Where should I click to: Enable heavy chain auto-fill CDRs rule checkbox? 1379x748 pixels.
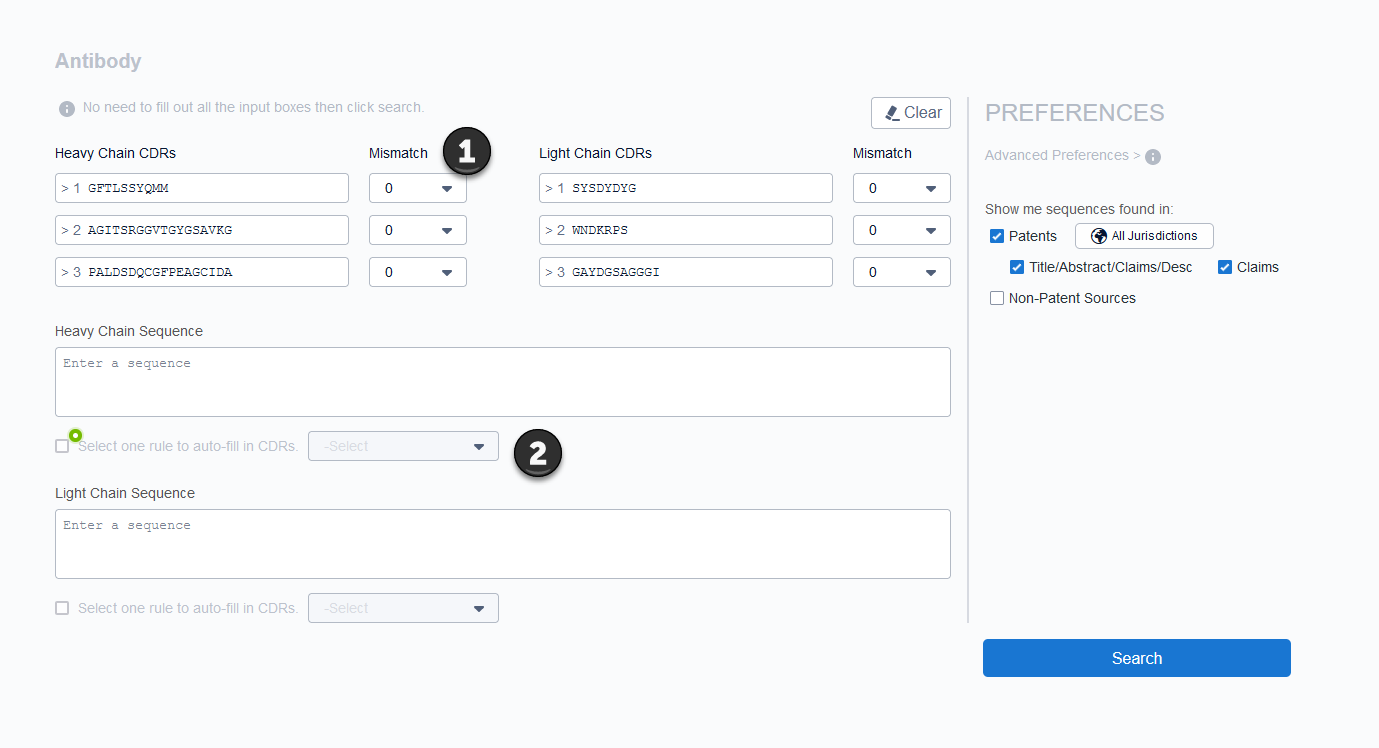62,446
